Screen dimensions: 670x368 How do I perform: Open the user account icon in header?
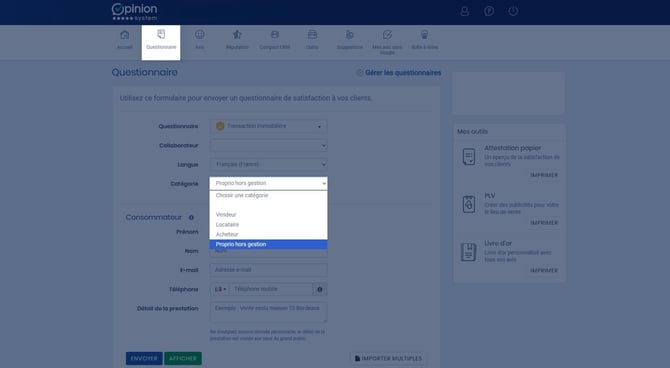[464, 12]
